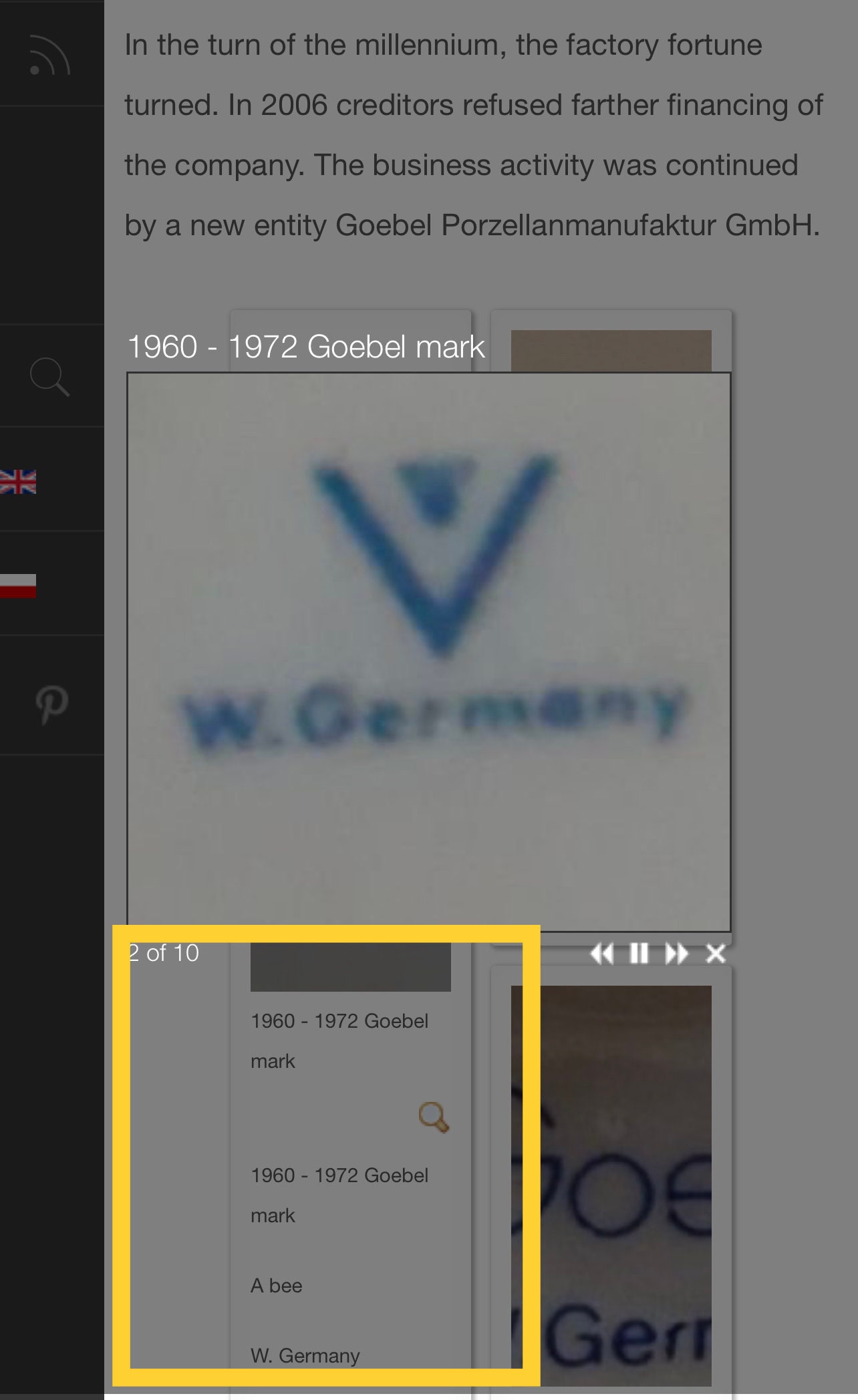Close the lightbox with X icon

716,954
